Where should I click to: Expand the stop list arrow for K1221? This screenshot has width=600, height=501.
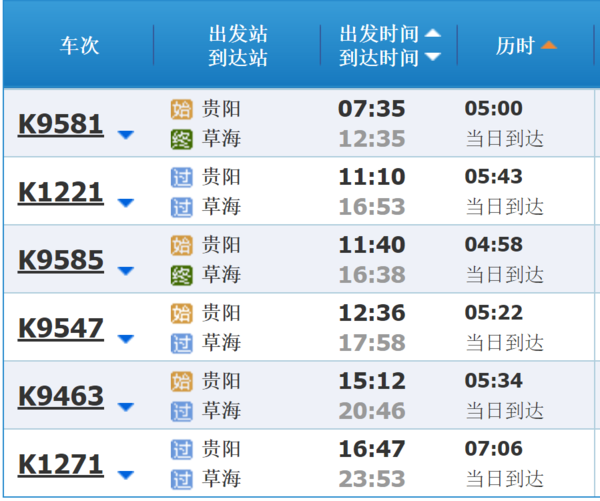(125, 203)
